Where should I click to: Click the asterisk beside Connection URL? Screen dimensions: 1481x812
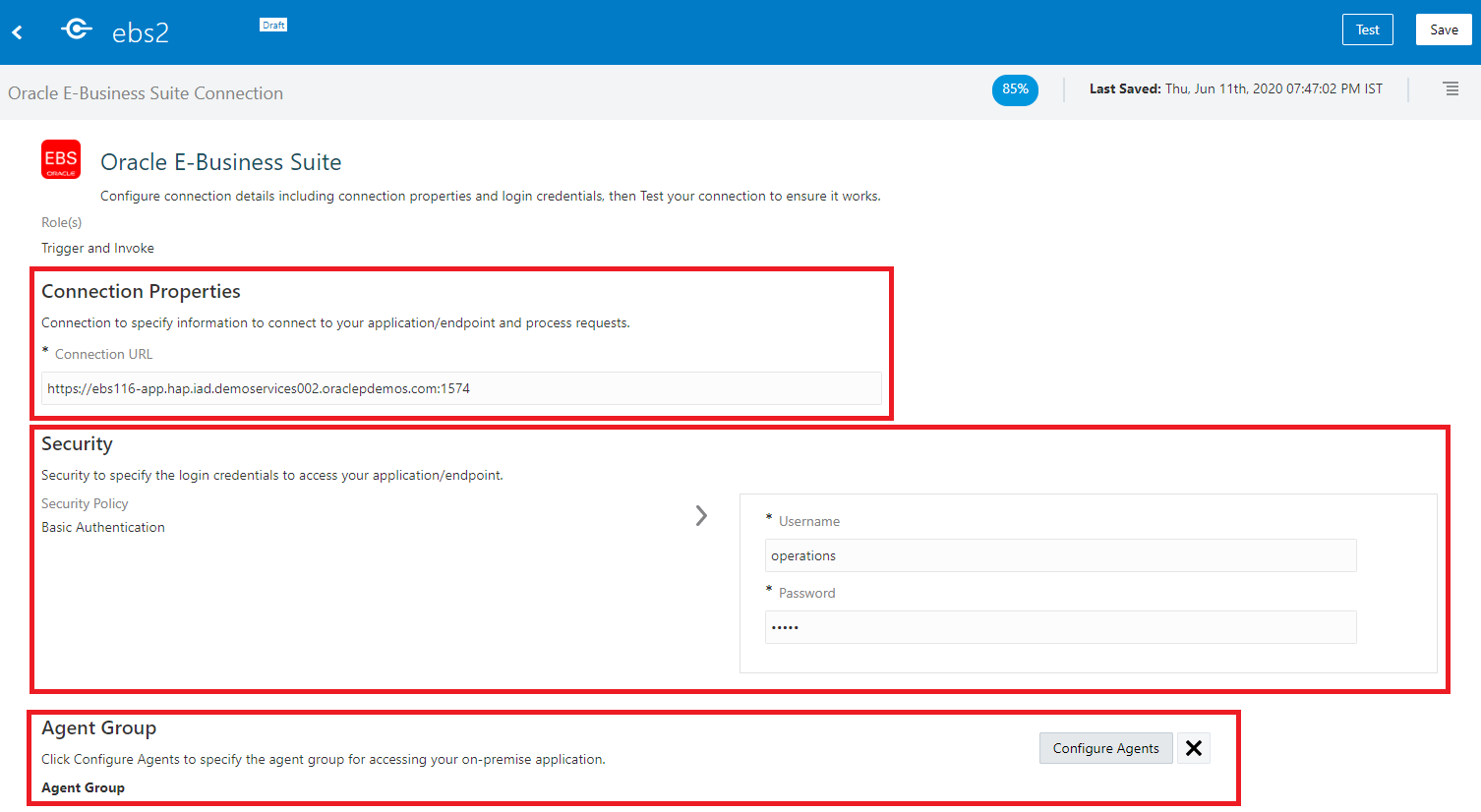[42, 350]
